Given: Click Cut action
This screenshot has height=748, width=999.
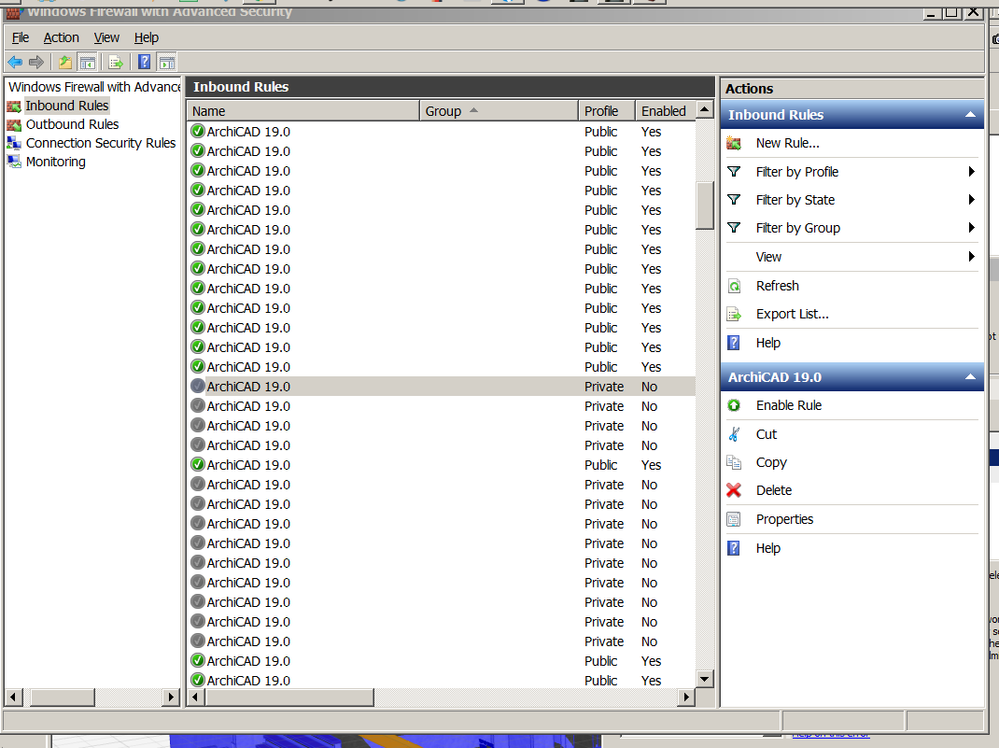Looking at the screenshot, I should click(x=766, y=434).
